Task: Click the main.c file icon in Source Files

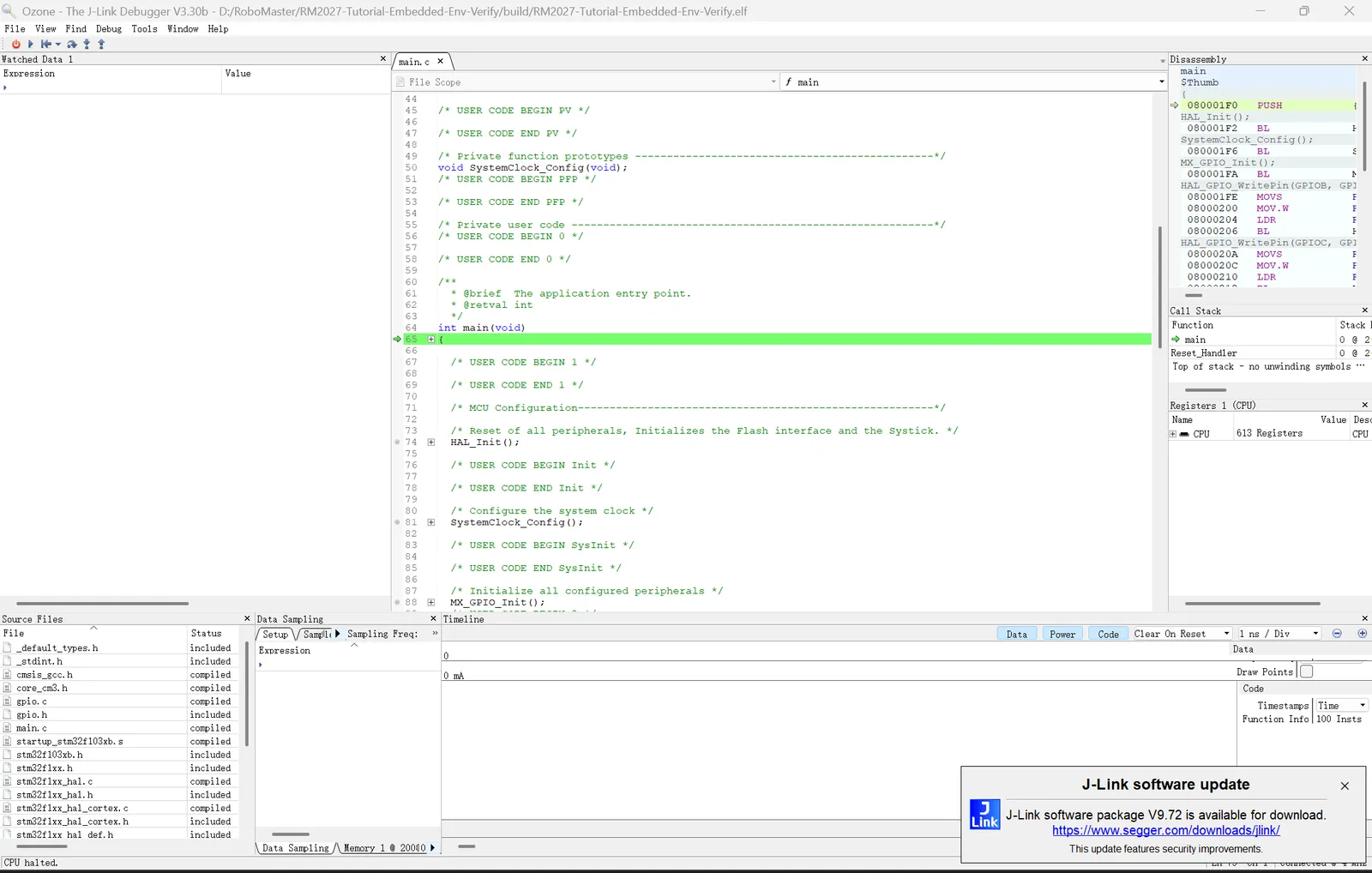Action: point(8,728)
